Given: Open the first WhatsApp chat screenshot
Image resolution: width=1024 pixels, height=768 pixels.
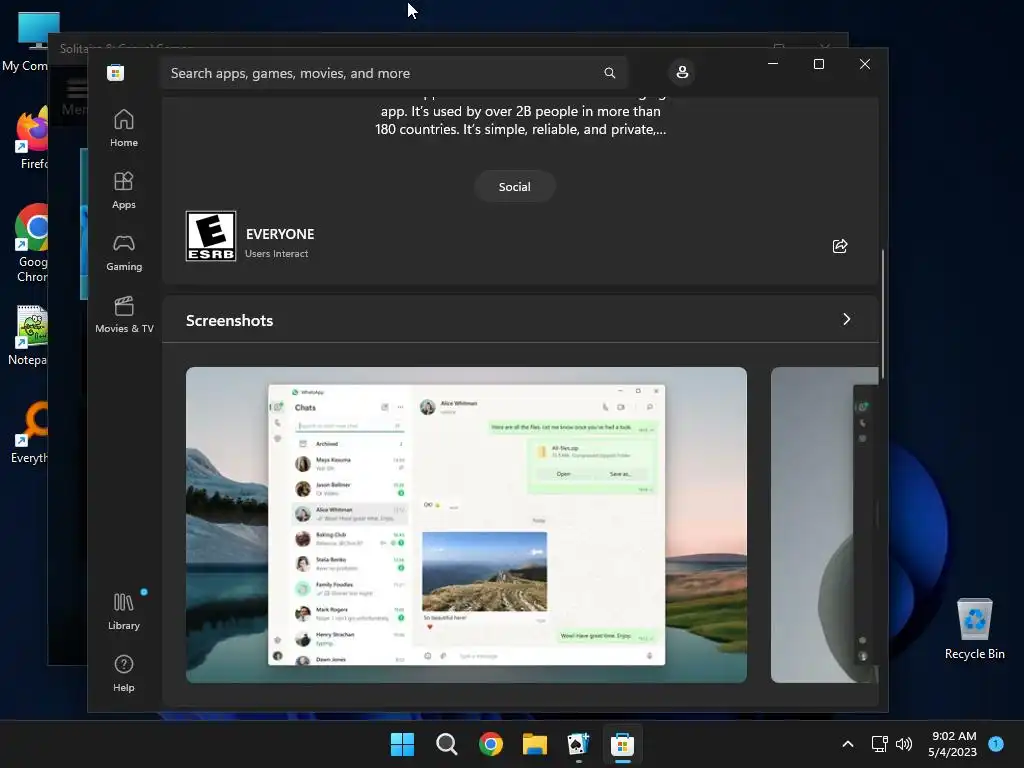Looking at the screenshot, I should (x=466, y=525).
